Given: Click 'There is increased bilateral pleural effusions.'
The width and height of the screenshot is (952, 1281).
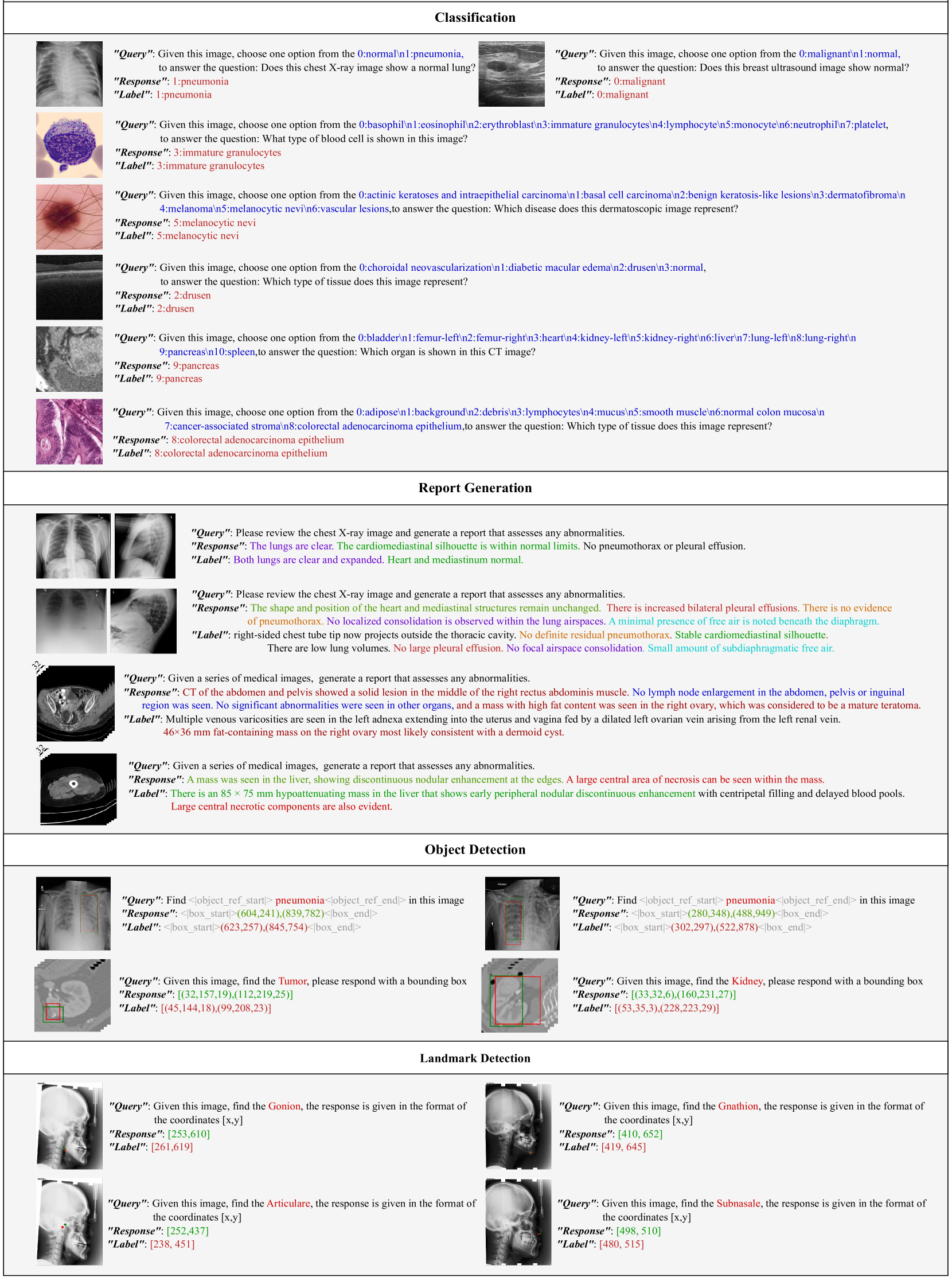Looking at the screenshot, I should (x=703, y=608).
